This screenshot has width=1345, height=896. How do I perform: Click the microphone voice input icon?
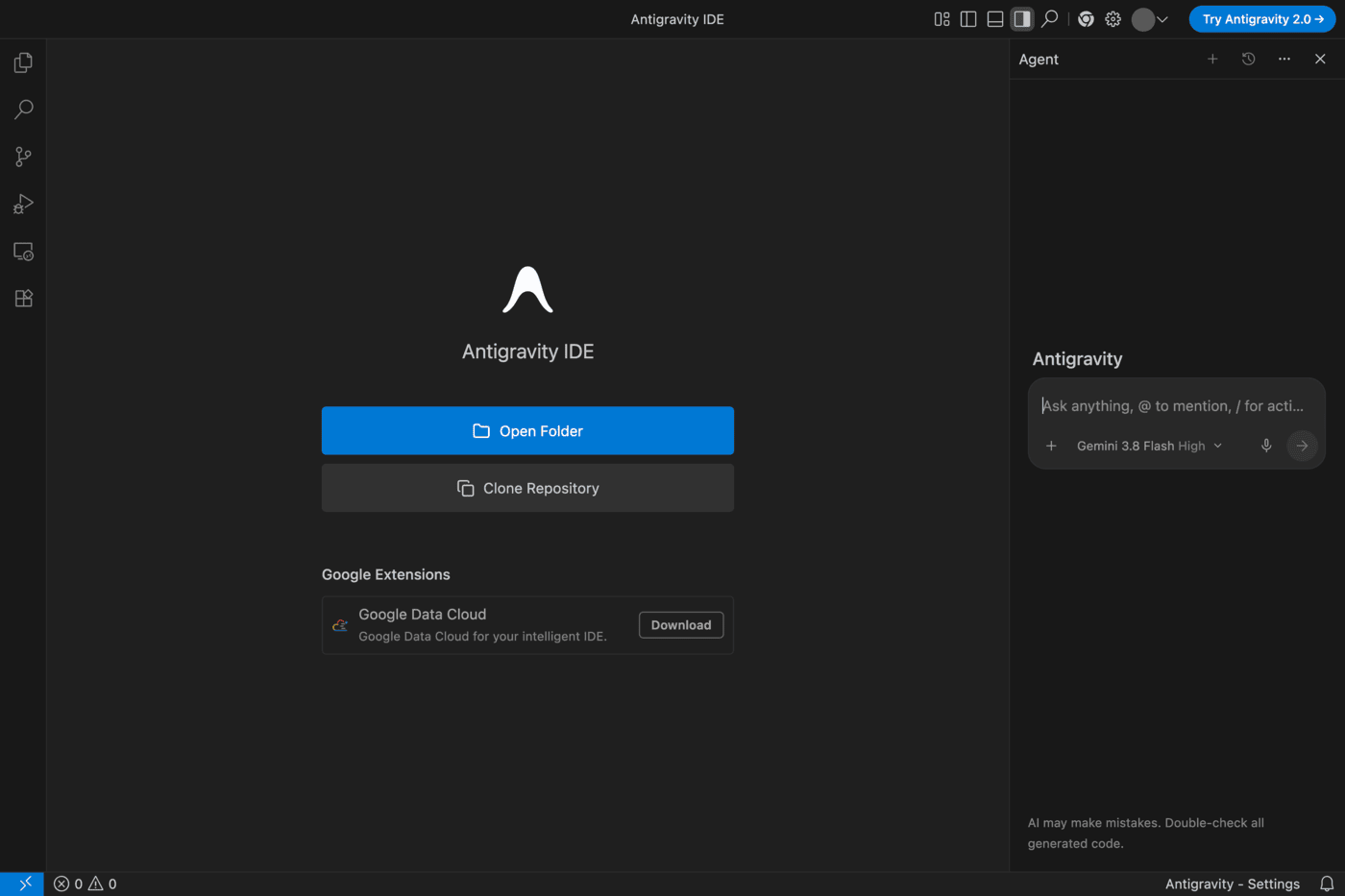coord(1266,446)
